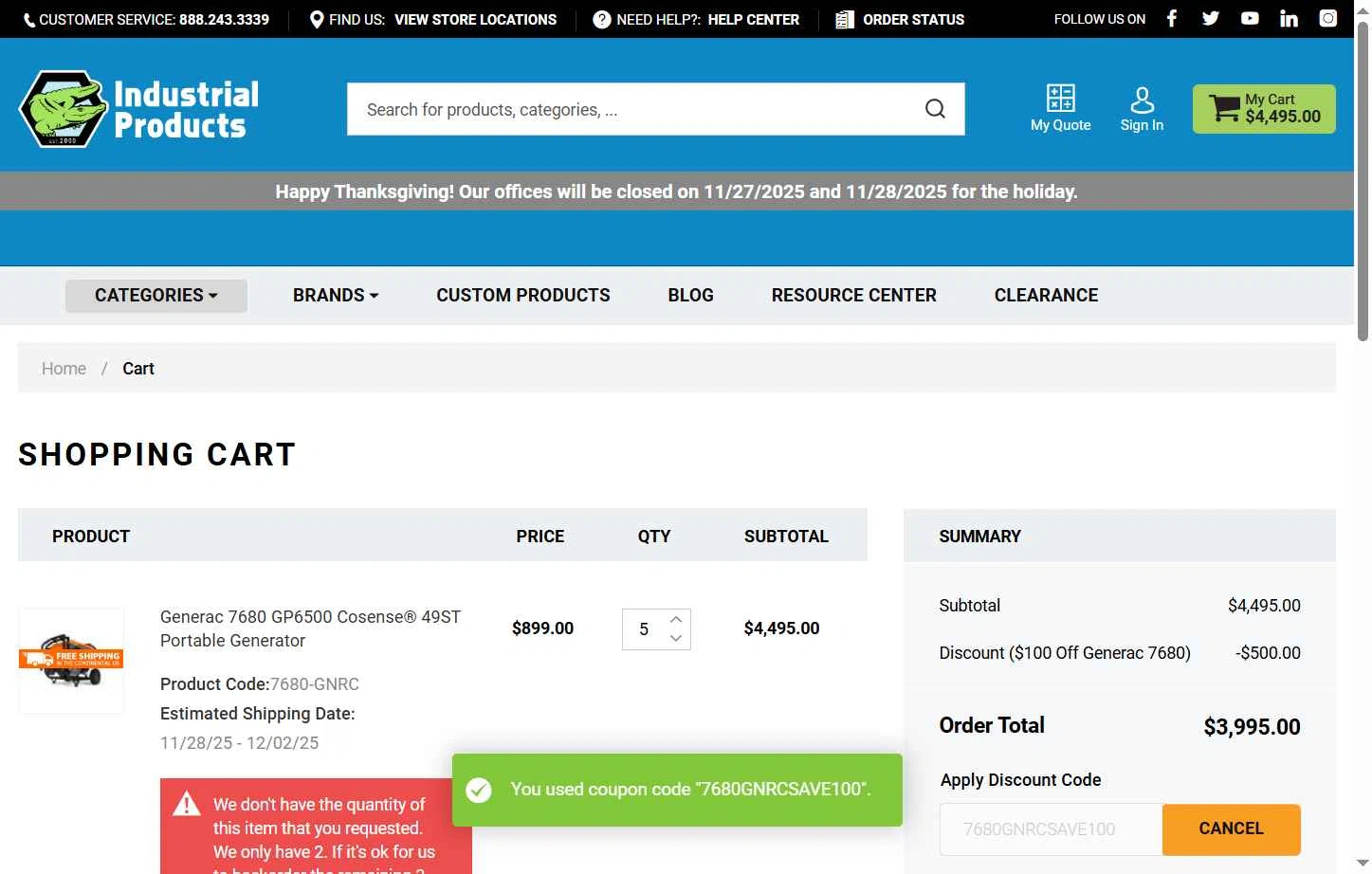Cancel the applied discount code
This screenshot has height=874, width=1372.
(1231, 829)
